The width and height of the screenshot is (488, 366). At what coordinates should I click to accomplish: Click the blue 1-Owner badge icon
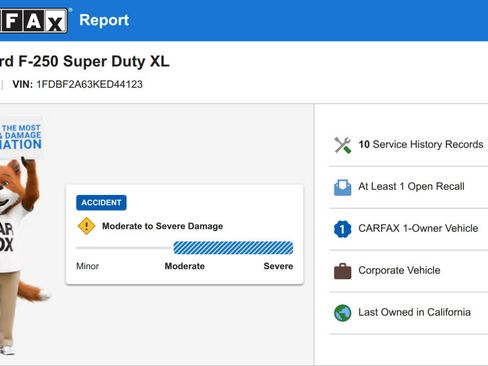coord(343,229)
